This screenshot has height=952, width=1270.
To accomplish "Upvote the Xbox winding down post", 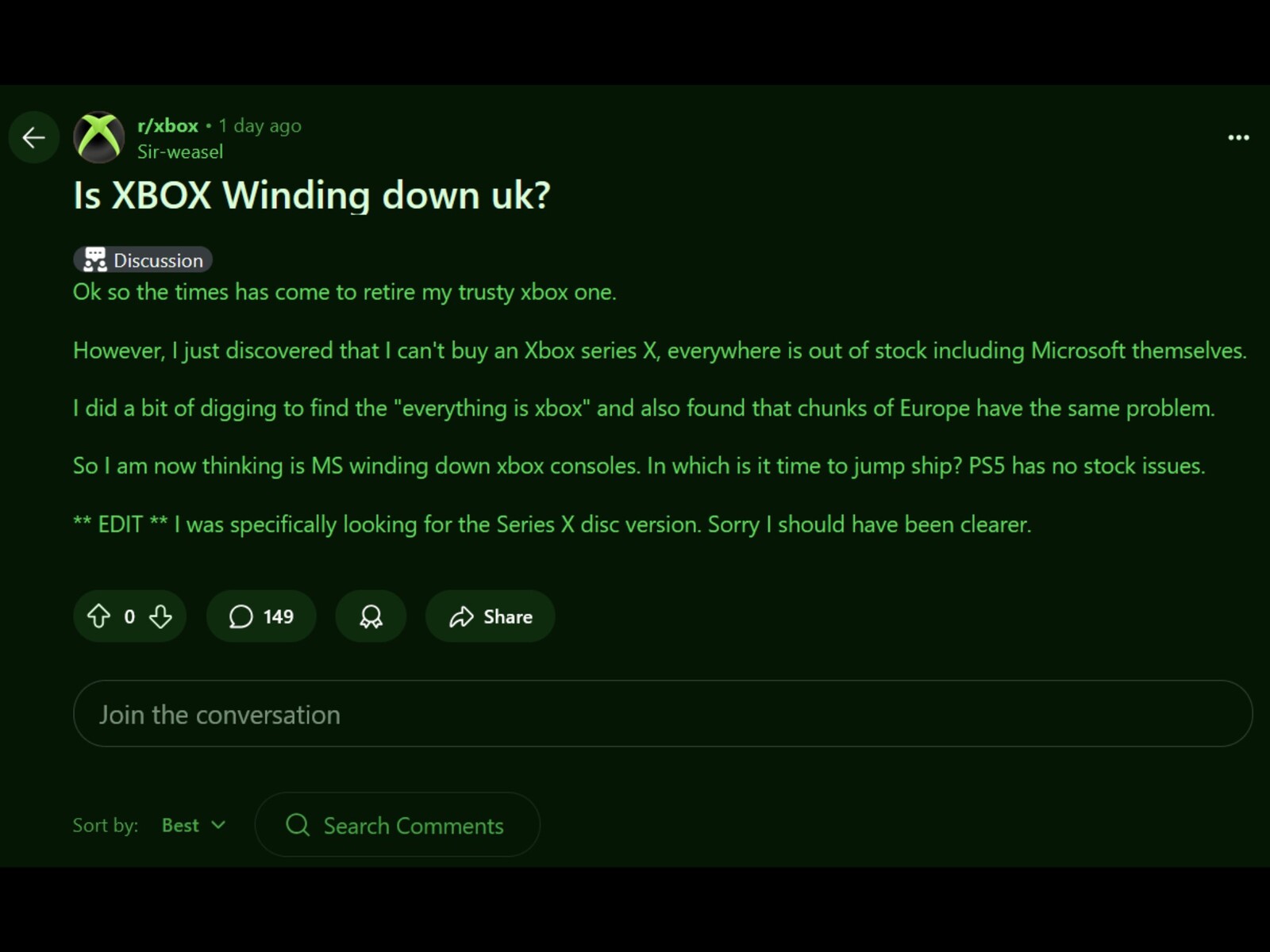I will [98, 616].
